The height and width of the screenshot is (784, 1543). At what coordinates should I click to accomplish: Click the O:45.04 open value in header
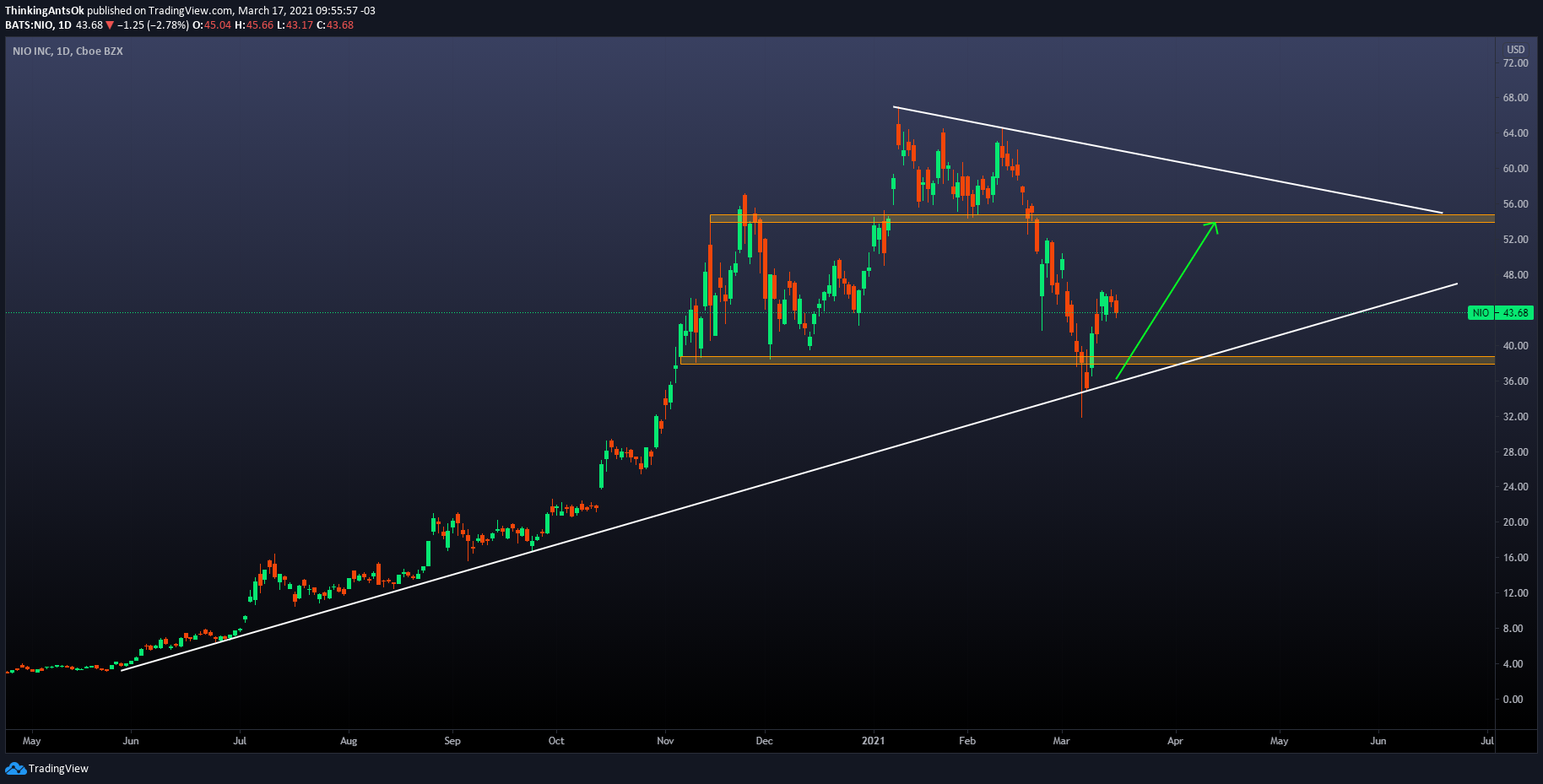tap(212, 25)
